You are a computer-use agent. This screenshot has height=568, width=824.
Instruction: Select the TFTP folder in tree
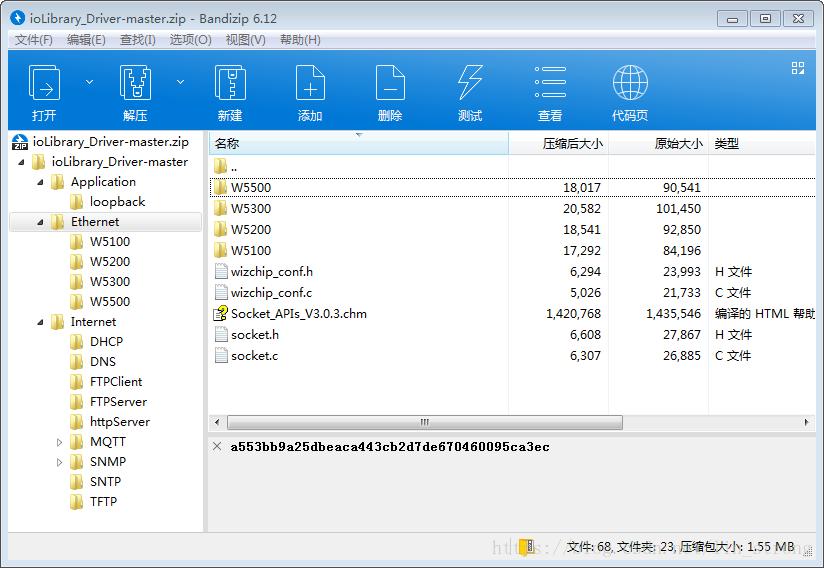point(103,501)
